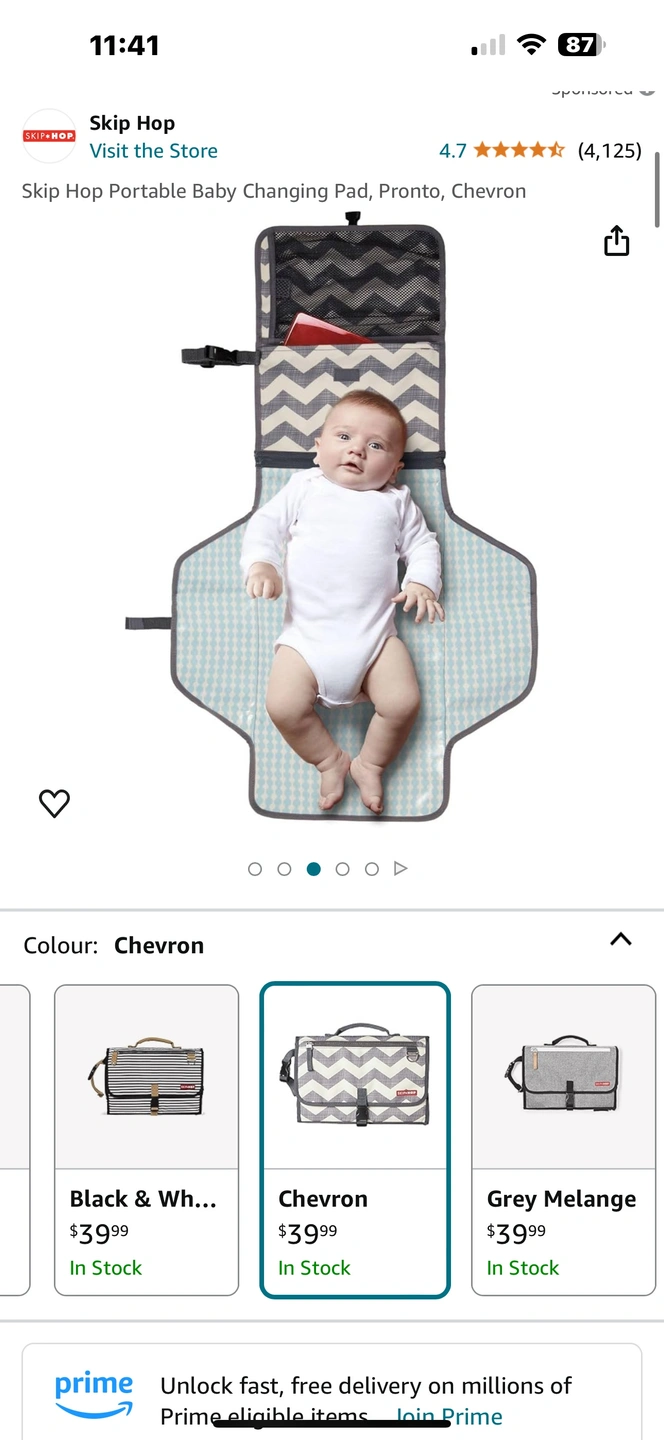
Task: Open the Join Prime link
Action: pyautogui.click(x=449, y=1416)
